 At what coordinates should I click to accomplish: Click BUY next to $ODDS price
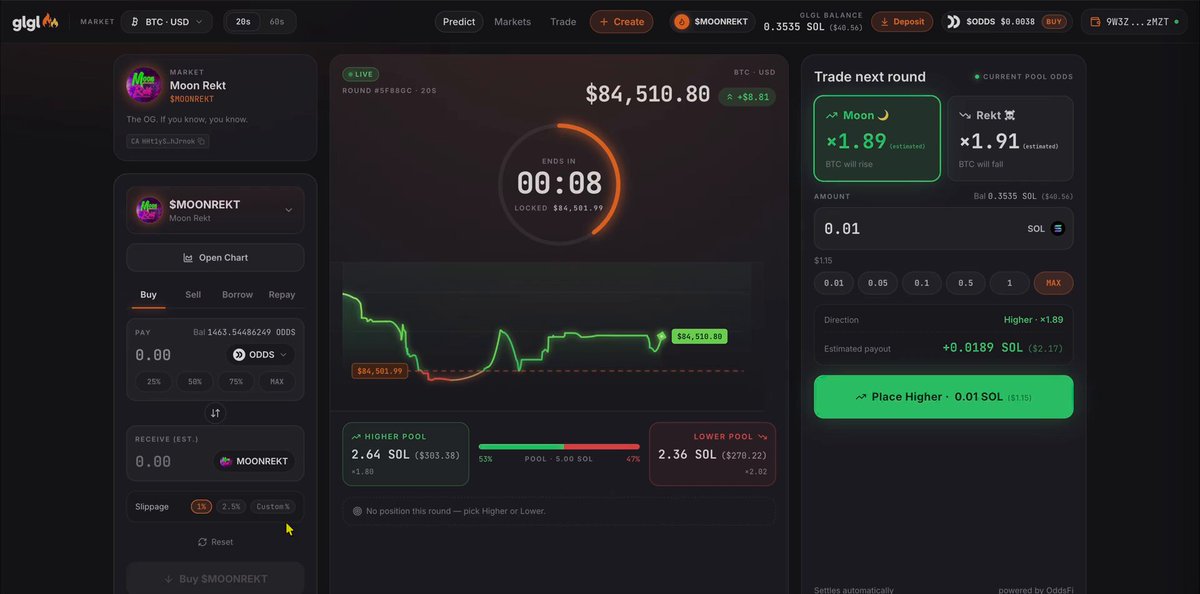coord(1054,21)
